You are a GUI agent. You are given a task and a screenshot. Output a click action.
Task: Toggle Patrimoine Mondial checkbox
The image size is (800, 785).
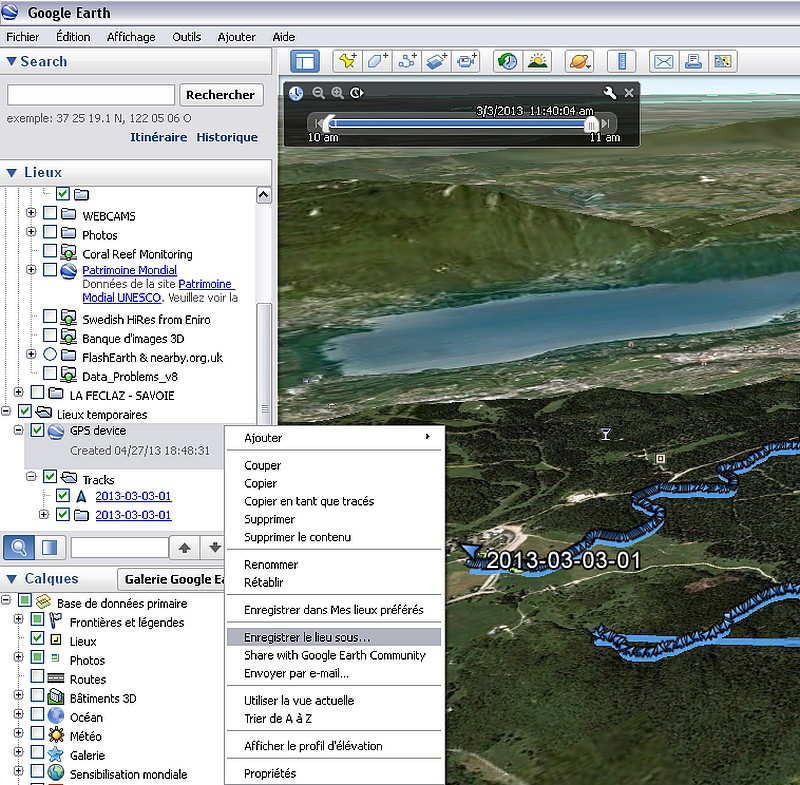click(x=50, y=269)
